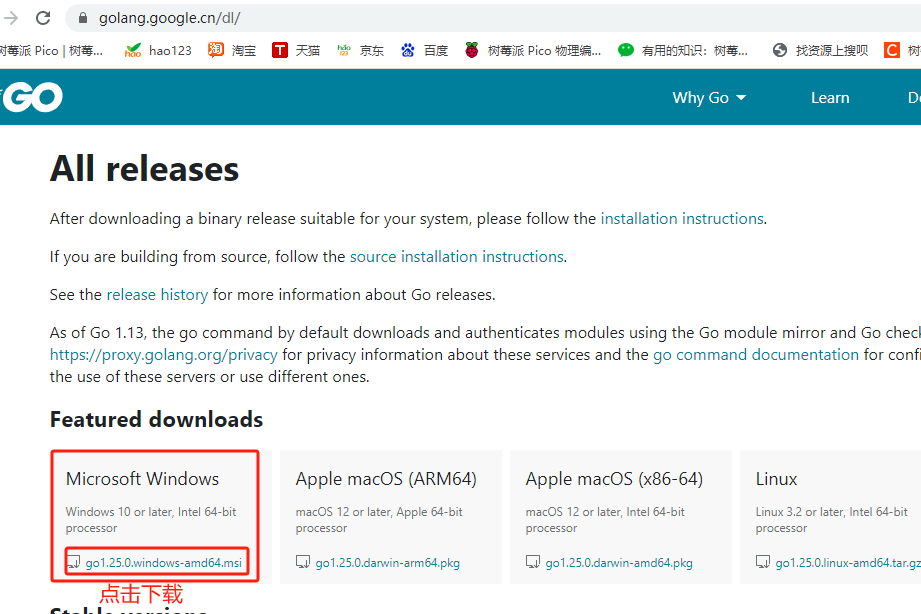Viewport: 921px width, 614px height.
Task: Open the hao123 bookmark
Action: (158, 50)
